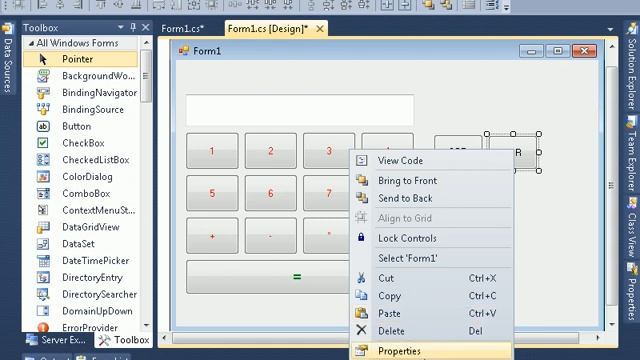640x360 pixels.
Task: Close the Toolbox panel
Action: [x=146, y=27]
